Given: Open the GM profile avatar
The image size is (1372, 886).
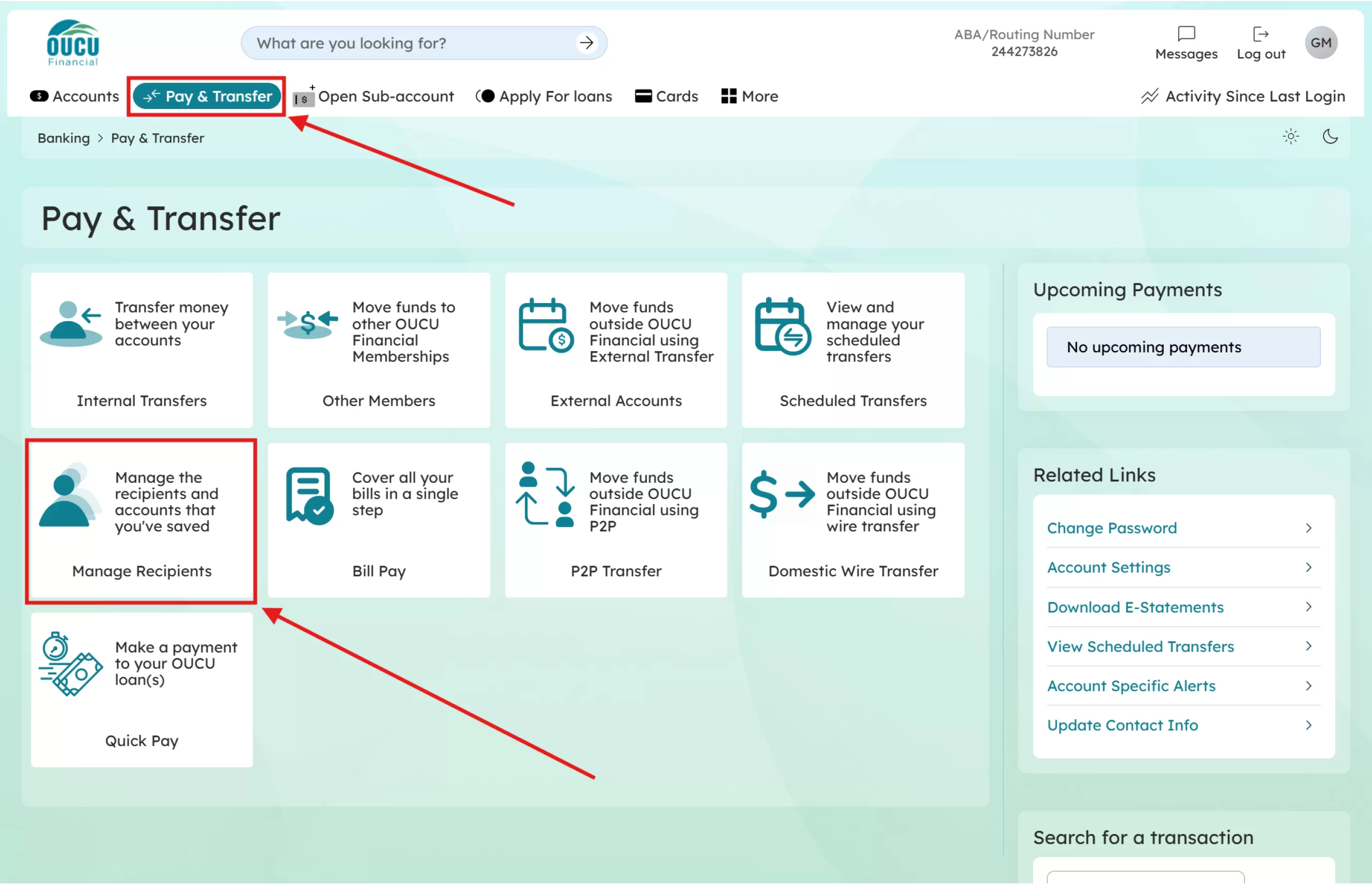Looking at the screenshot, I should tap(1321, 42).
